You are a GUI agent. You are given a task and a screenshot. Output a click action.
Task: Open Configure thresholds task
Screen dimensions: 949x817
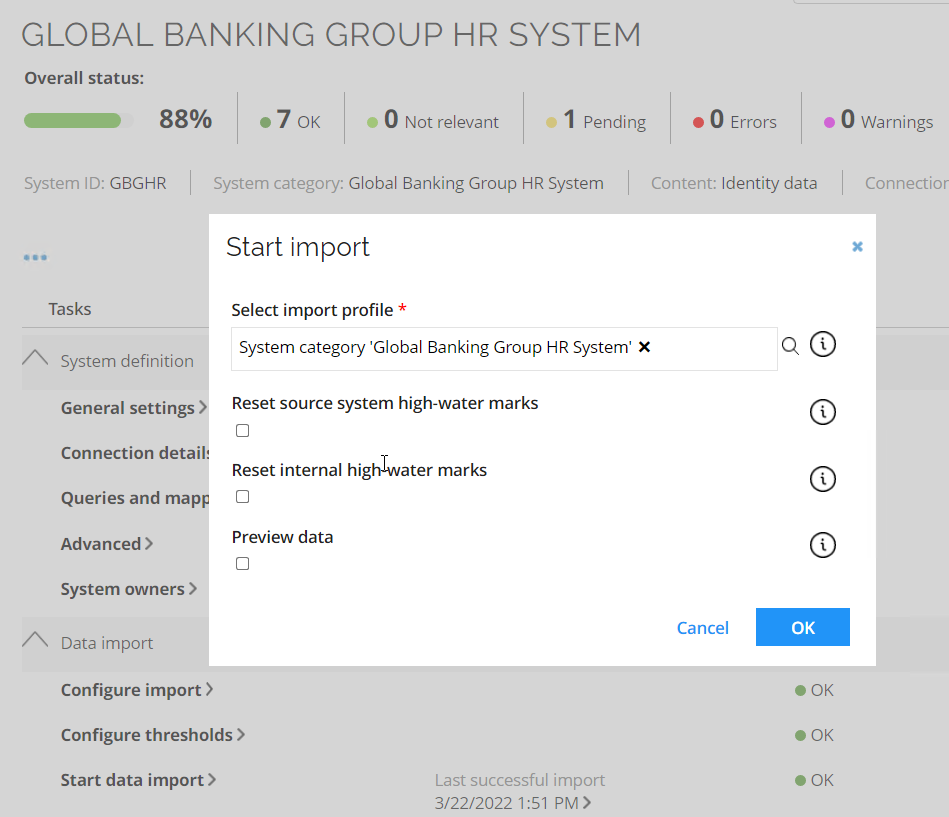coord(153,735)
